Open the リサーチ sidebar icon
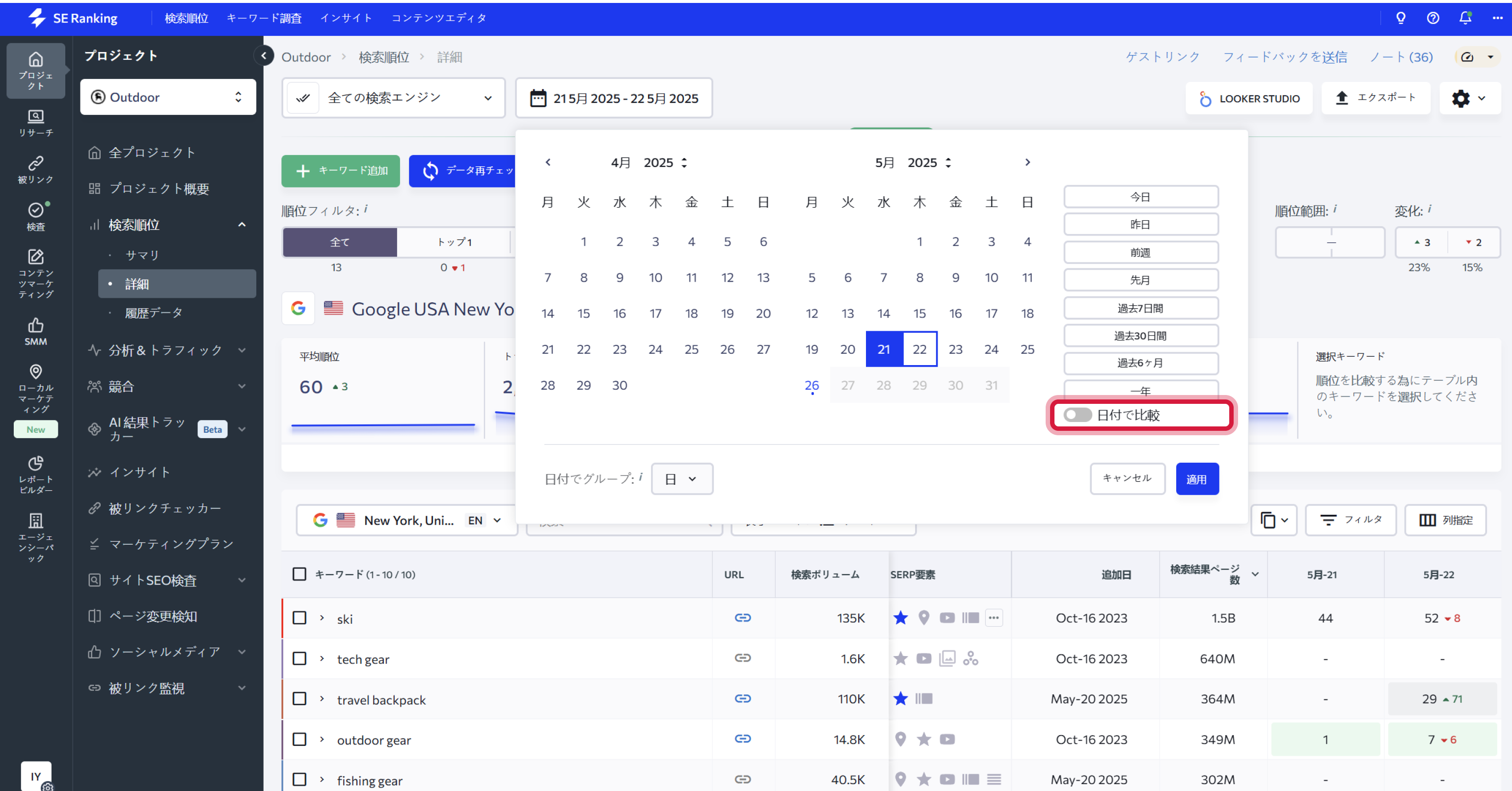Screen dimensions: 1512x791 [x=35, y=123]
